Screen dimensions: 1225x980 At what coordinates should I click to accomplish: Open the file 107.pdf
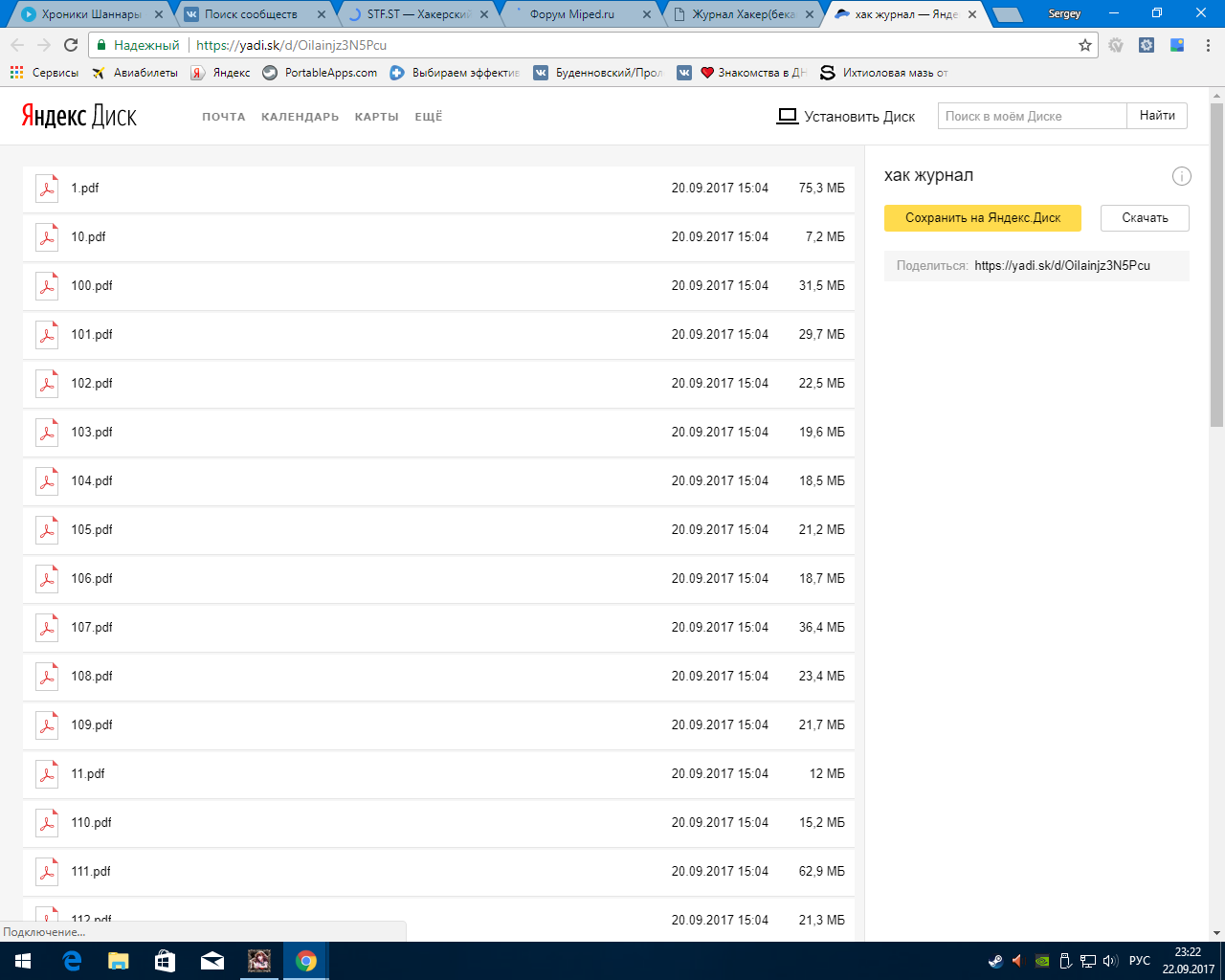click(92, 628)
